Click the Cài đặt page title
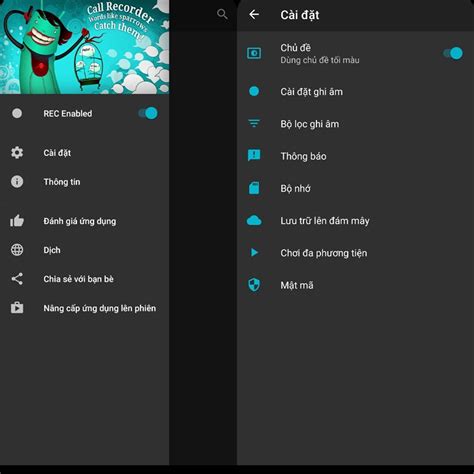The image size is (474, 474). point(300,15)
